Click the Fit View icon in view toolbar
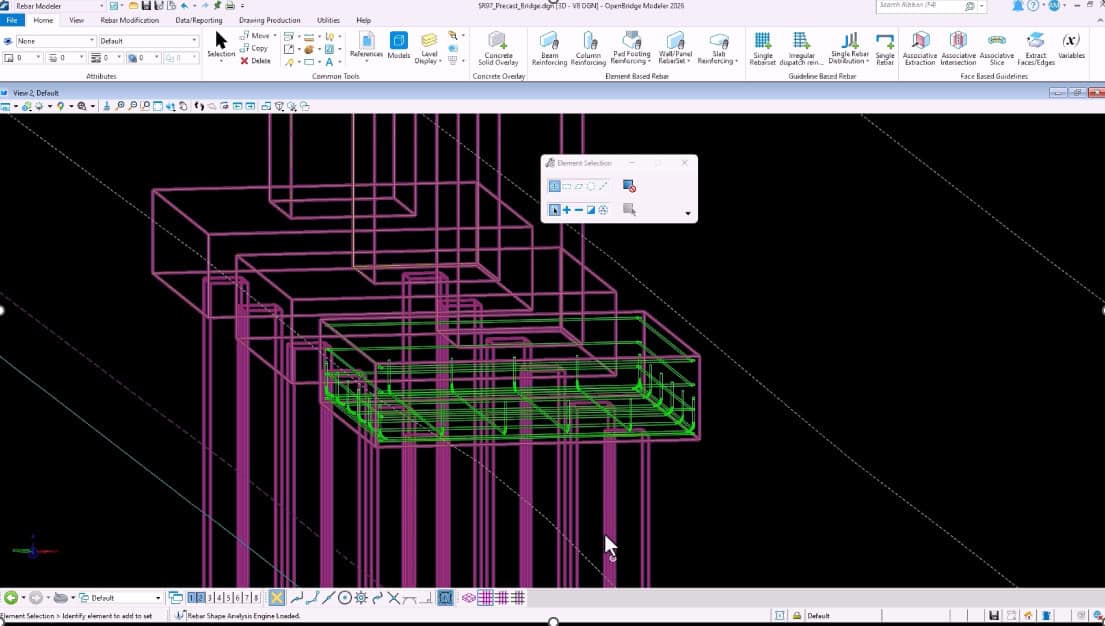The image size is (1105, 626). click(157, 106)
